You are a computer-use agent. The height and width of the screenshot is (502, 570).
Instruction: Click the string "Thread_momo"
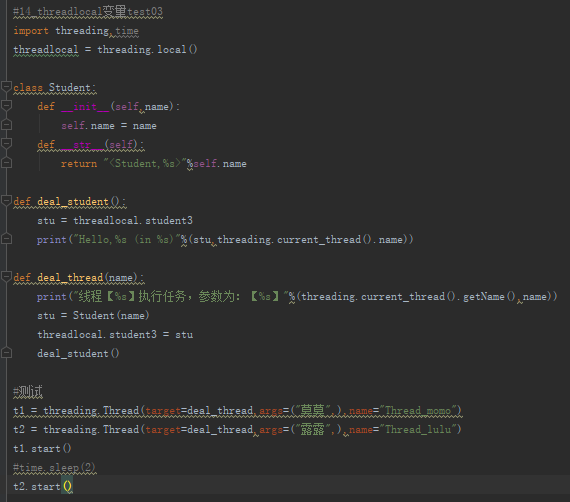(x=418, y=410)
